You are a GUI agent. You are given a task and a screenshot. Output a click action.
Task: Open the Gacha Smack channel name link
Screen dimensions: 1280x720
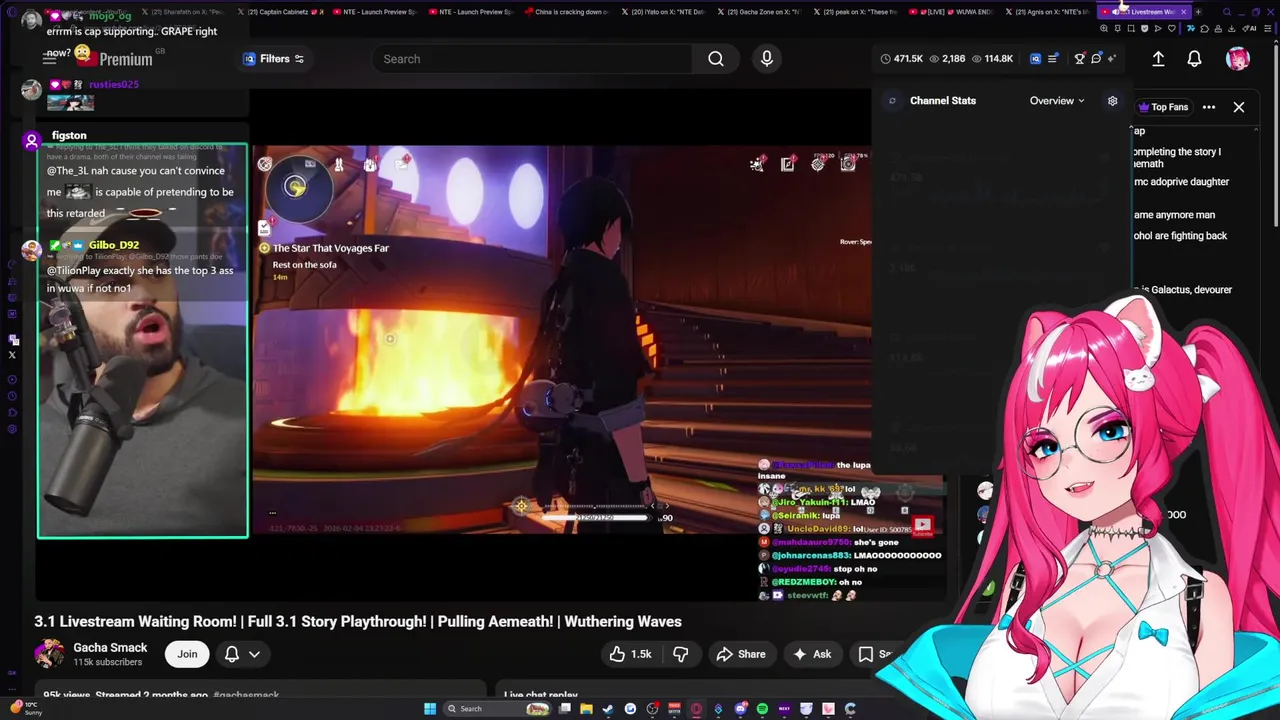(x=110, y=648)
